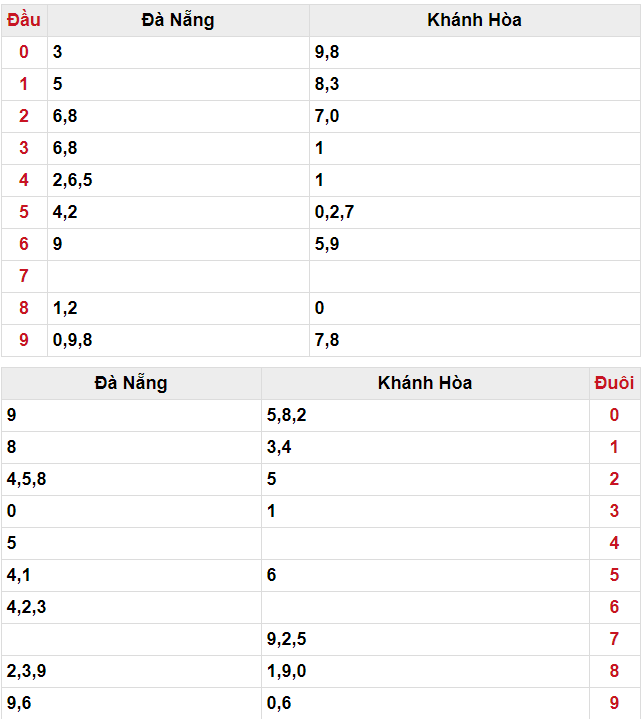
Task: Click the '0,9,8' cell in Đà Nẵng column
Action: click(x=73, y=341)
